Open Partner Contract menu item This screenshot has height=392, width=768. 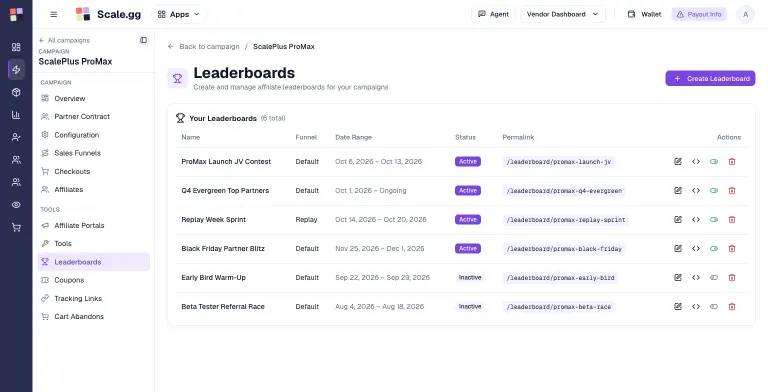coord(93,117)
